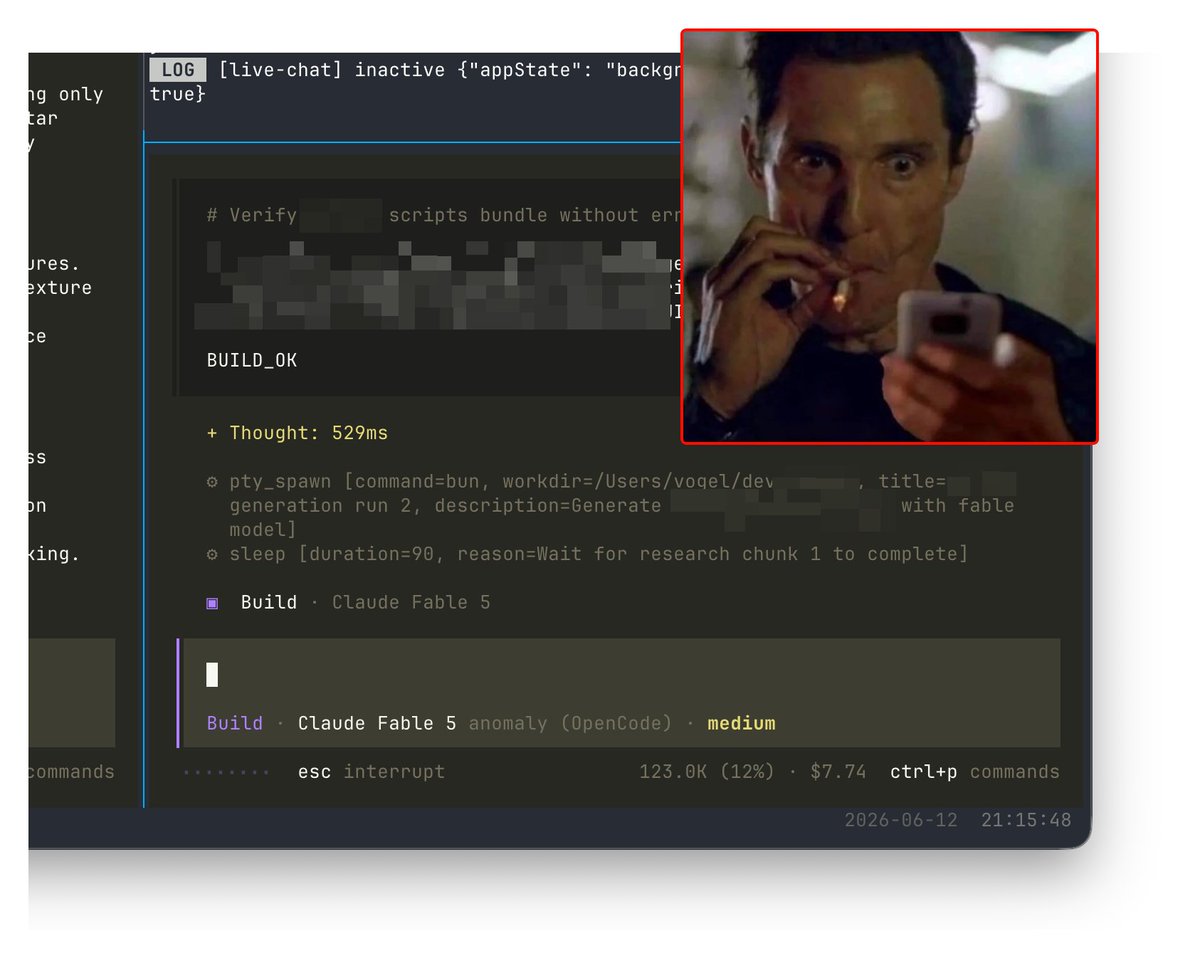Click the 123.0K (12%) context usage

(707, 772)
